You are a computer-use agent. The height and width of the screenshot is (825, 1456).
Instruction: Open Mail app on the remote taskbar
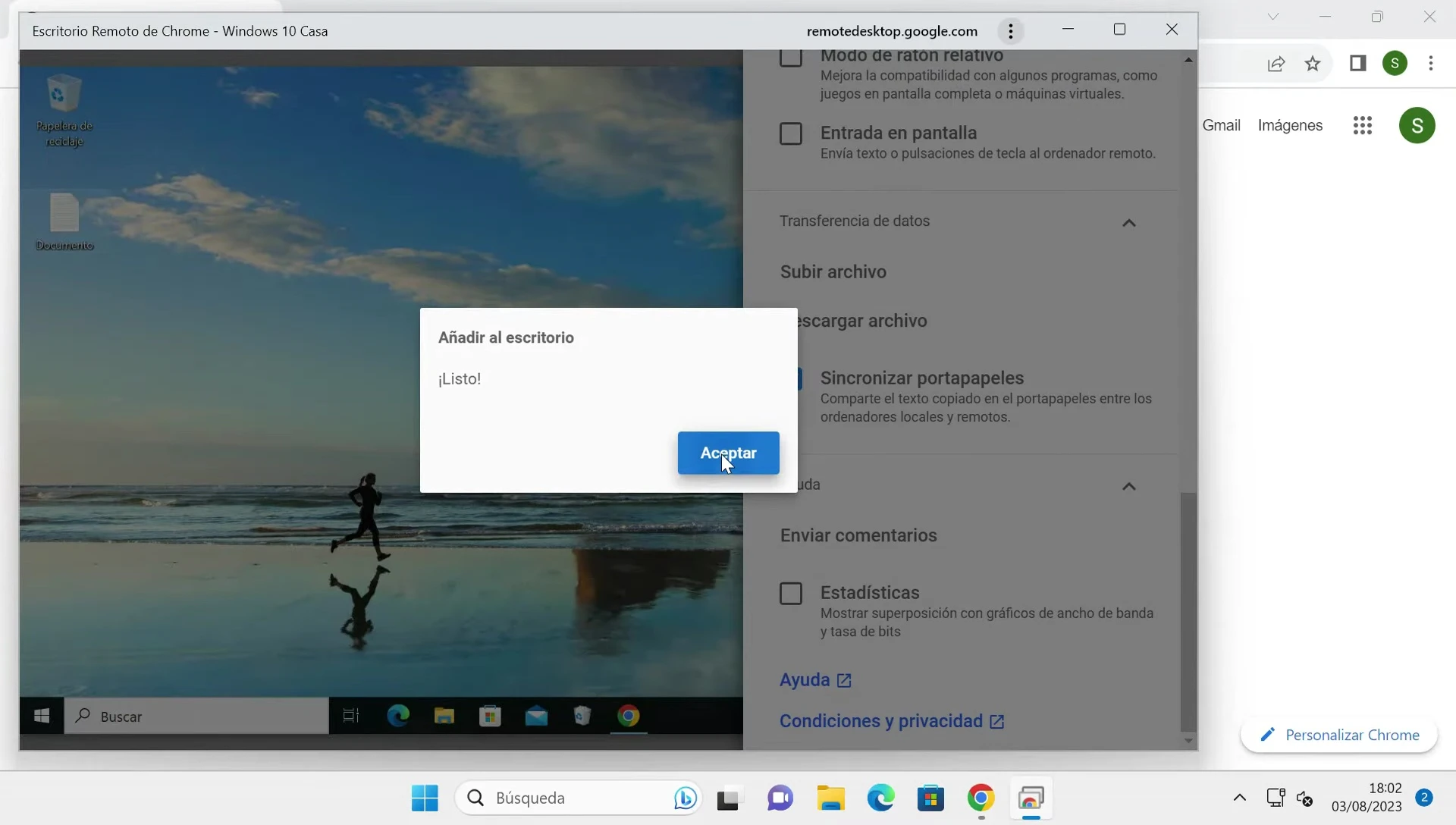tap(536, 716)
